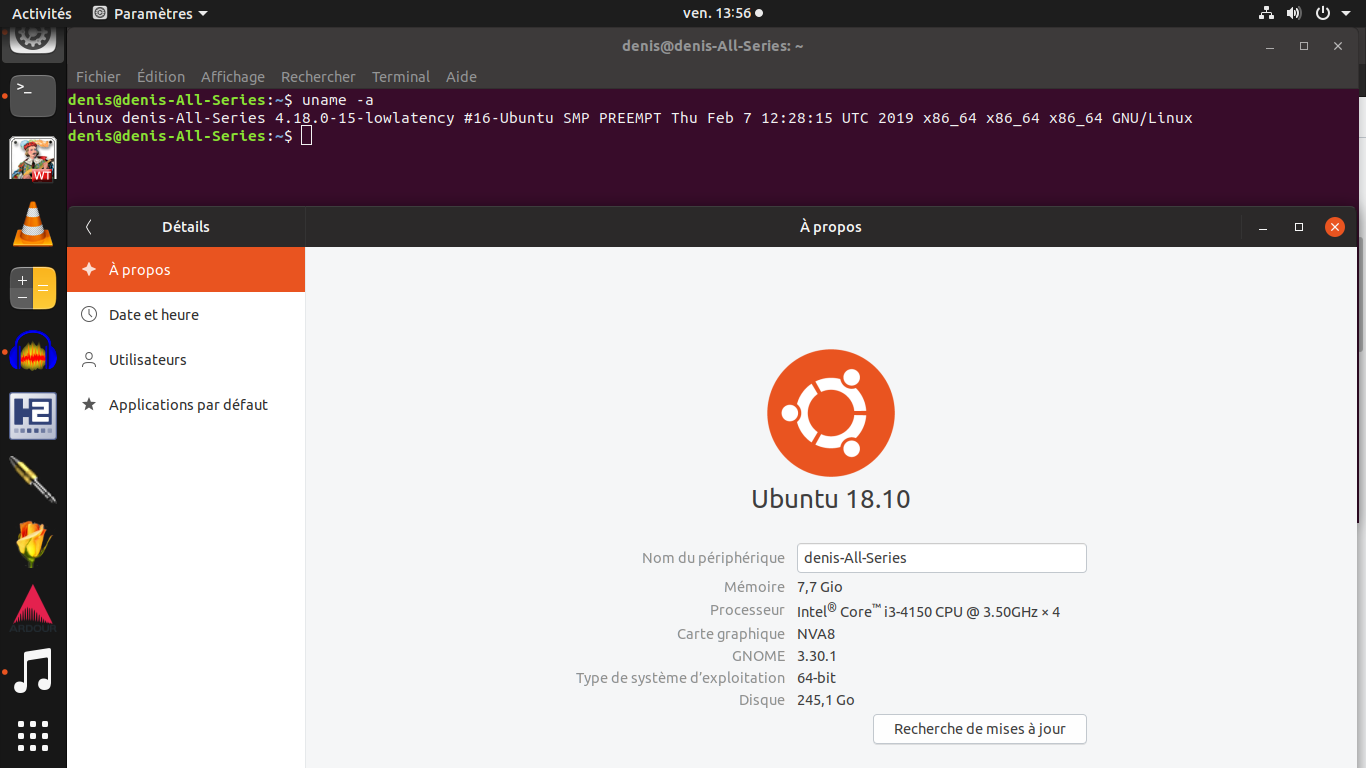Screen dimensions: 1366x768
Task: Open the Activités overview
Action: tap(42, 14)
